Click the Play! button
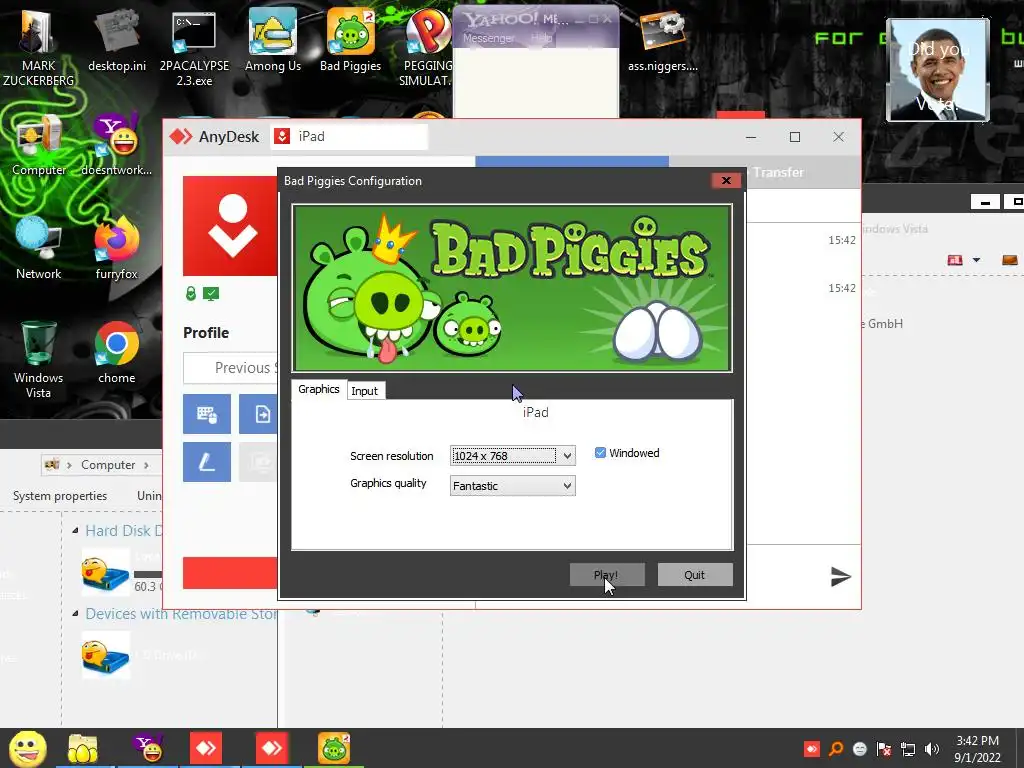The height and width of the screenshot is (768, 1024). (x=607, y=575)
